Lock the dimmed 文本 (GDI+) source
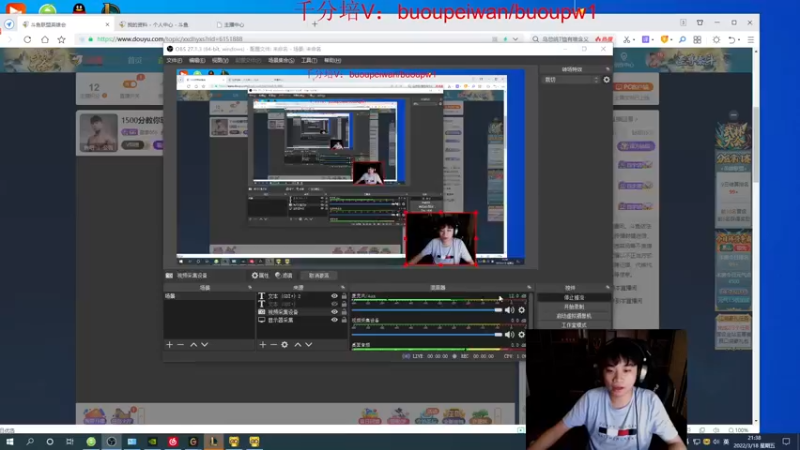Image resolution: width=800 pixels, height=450 pixels. 344,304
